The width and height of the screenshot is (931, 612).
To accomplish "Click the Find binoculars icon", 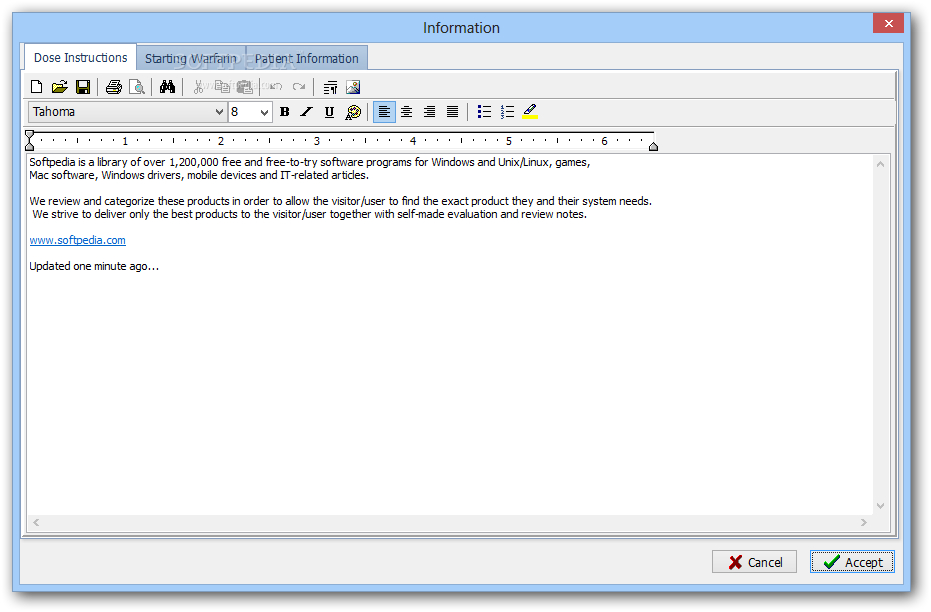I will pyautogui.click(x=167, y=87).
